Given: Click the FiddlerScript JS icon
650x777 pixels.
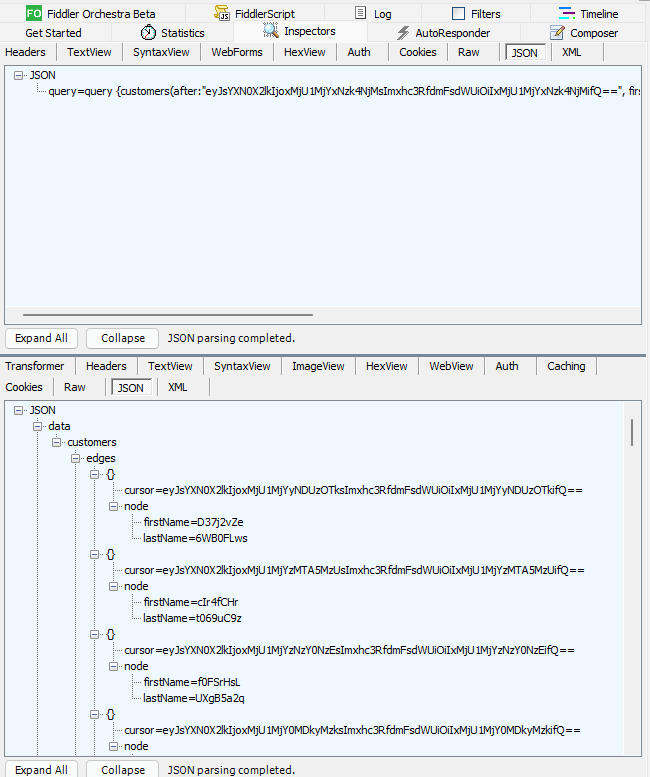Looking at the screenshot, I should (222, 13).
